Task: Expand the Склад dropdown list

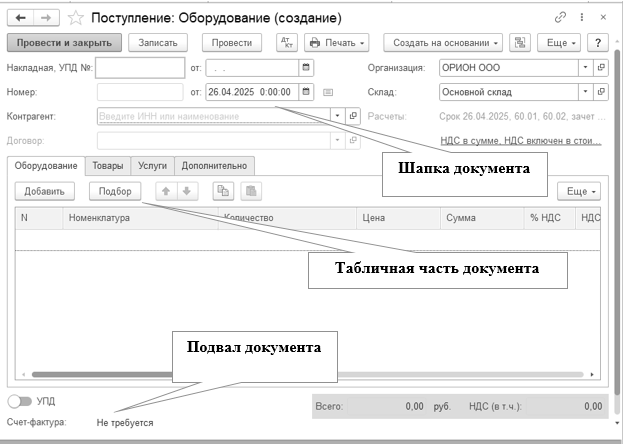Action: point(586,92)
